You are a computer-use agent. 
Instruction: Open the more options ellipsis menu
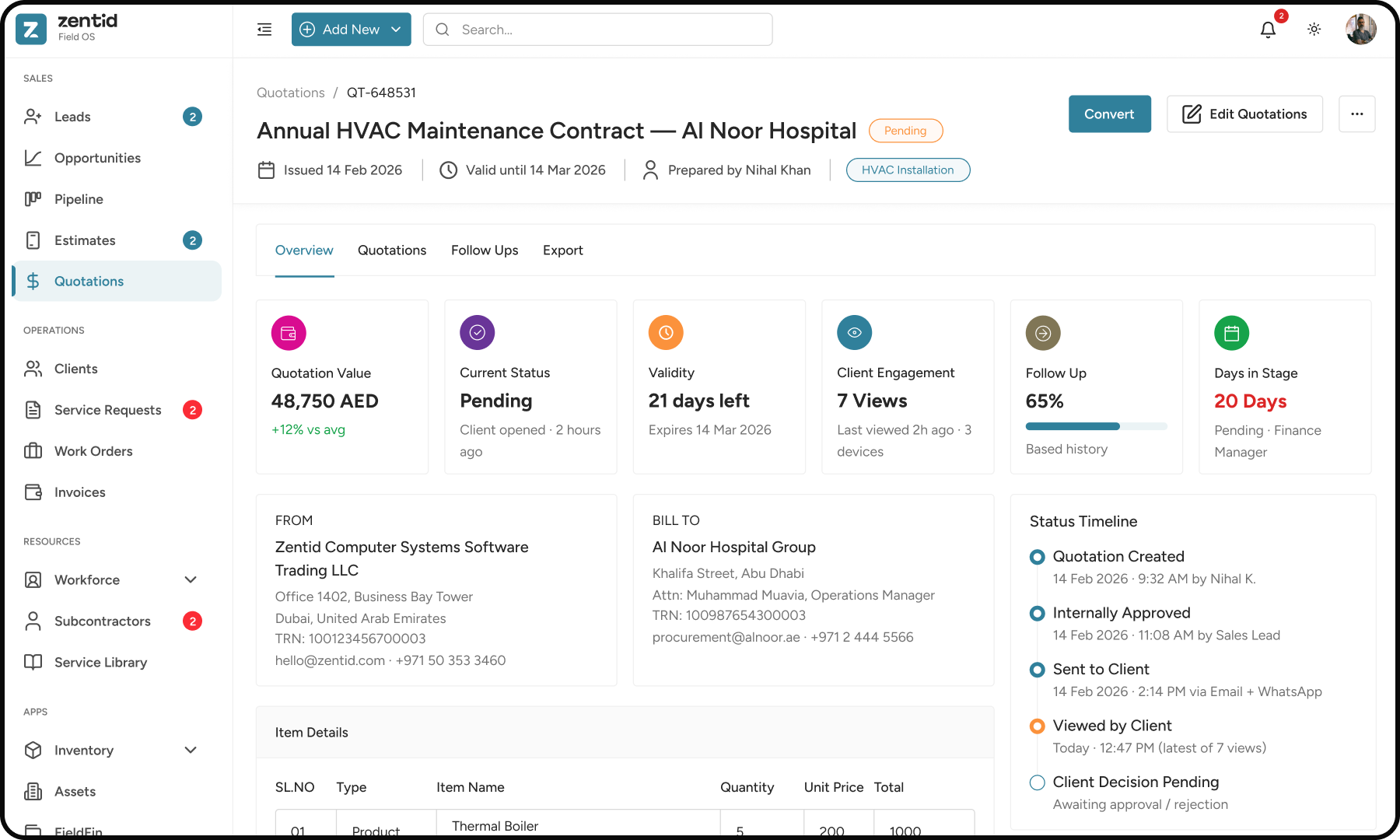pyautogui.click(x=1357, y=114)
